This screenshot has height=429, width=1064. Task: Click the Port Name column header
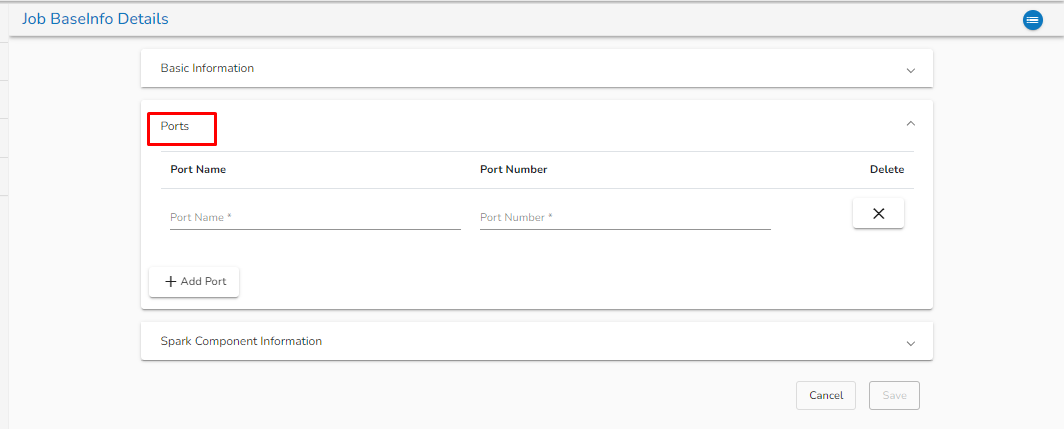pyautogui.click(x=198, y=170)
